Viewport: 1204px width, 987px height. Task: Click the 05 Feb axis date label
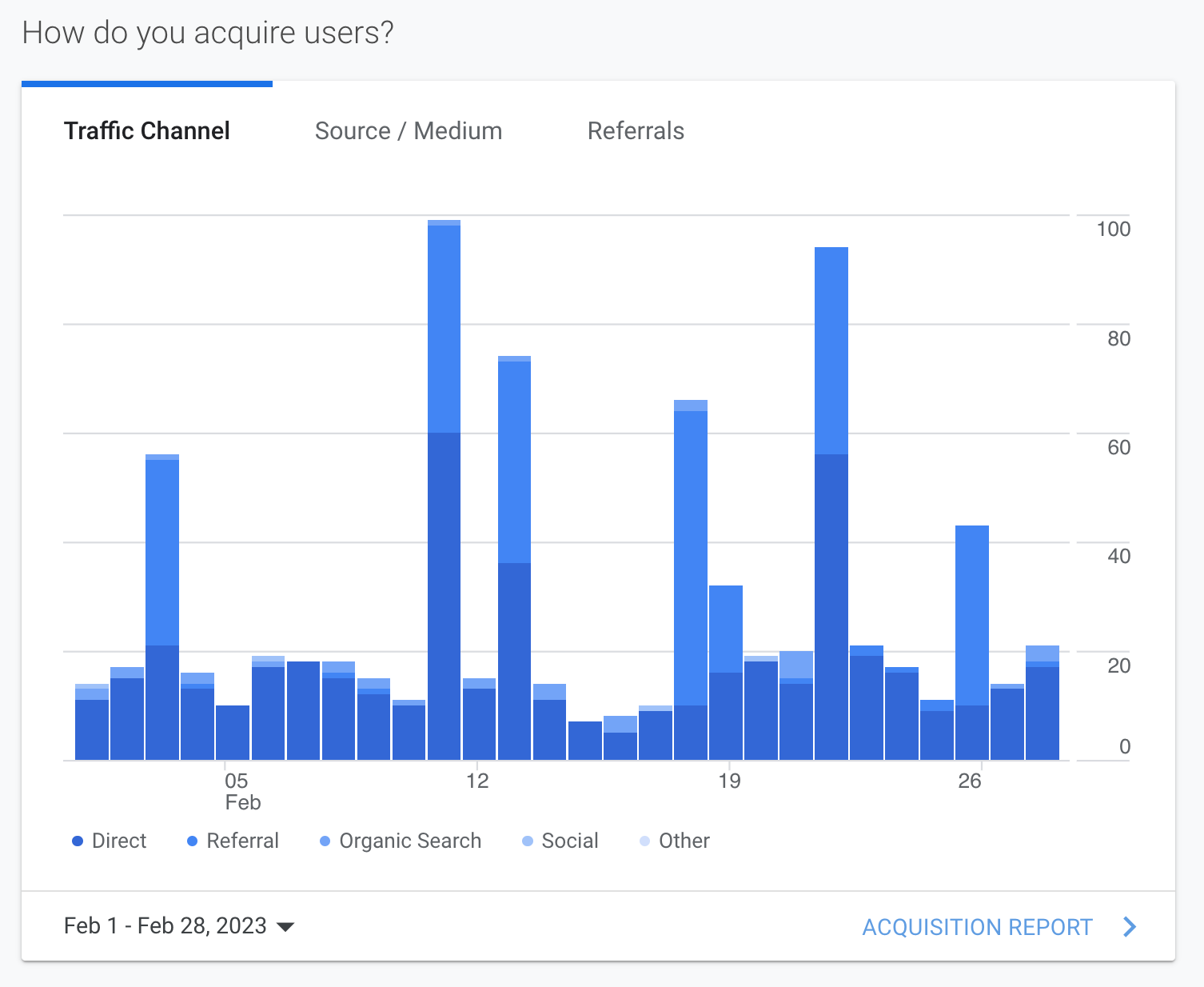pos(237,790)
